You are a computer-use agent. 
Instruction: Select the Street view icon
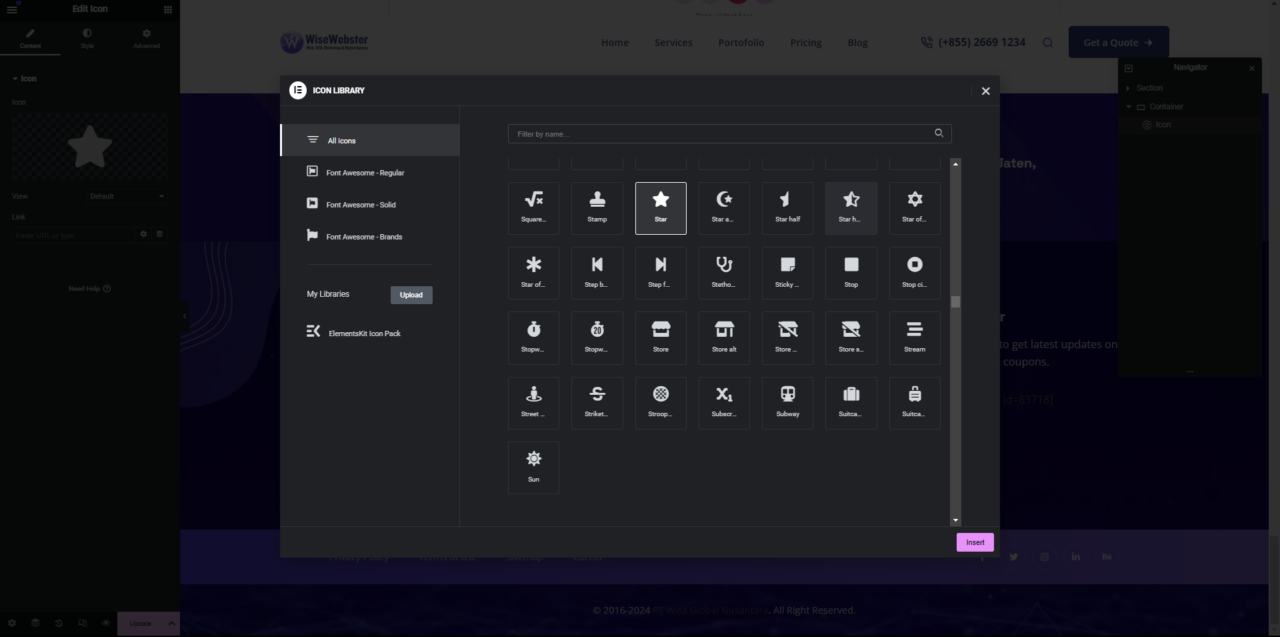[533, 403]
